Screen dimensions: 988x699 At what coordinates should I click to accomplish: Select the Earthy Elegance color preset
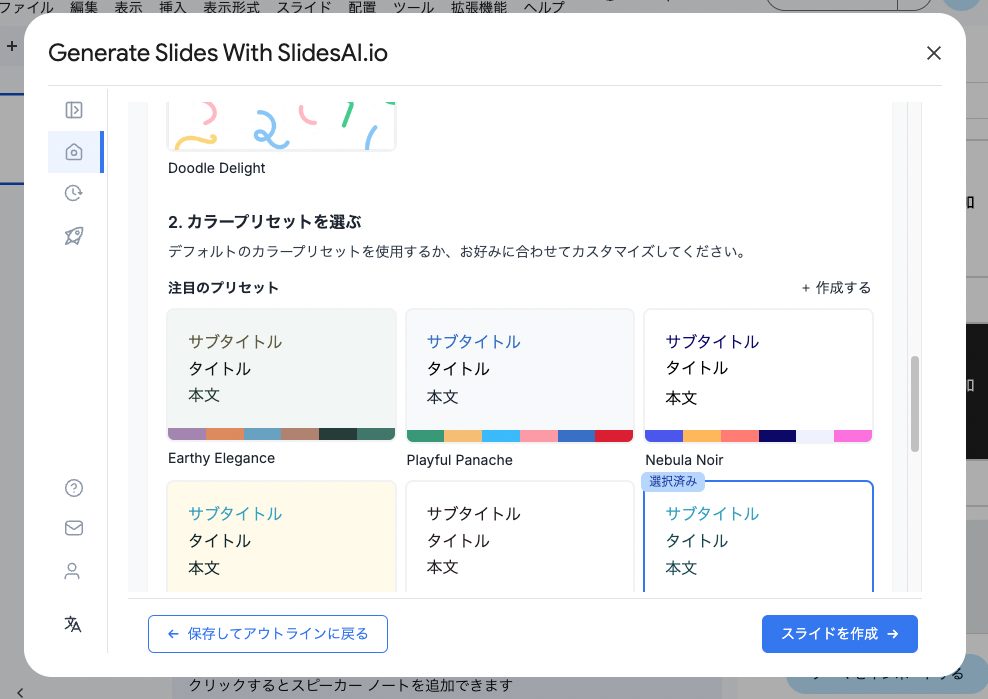coord(281,374)
